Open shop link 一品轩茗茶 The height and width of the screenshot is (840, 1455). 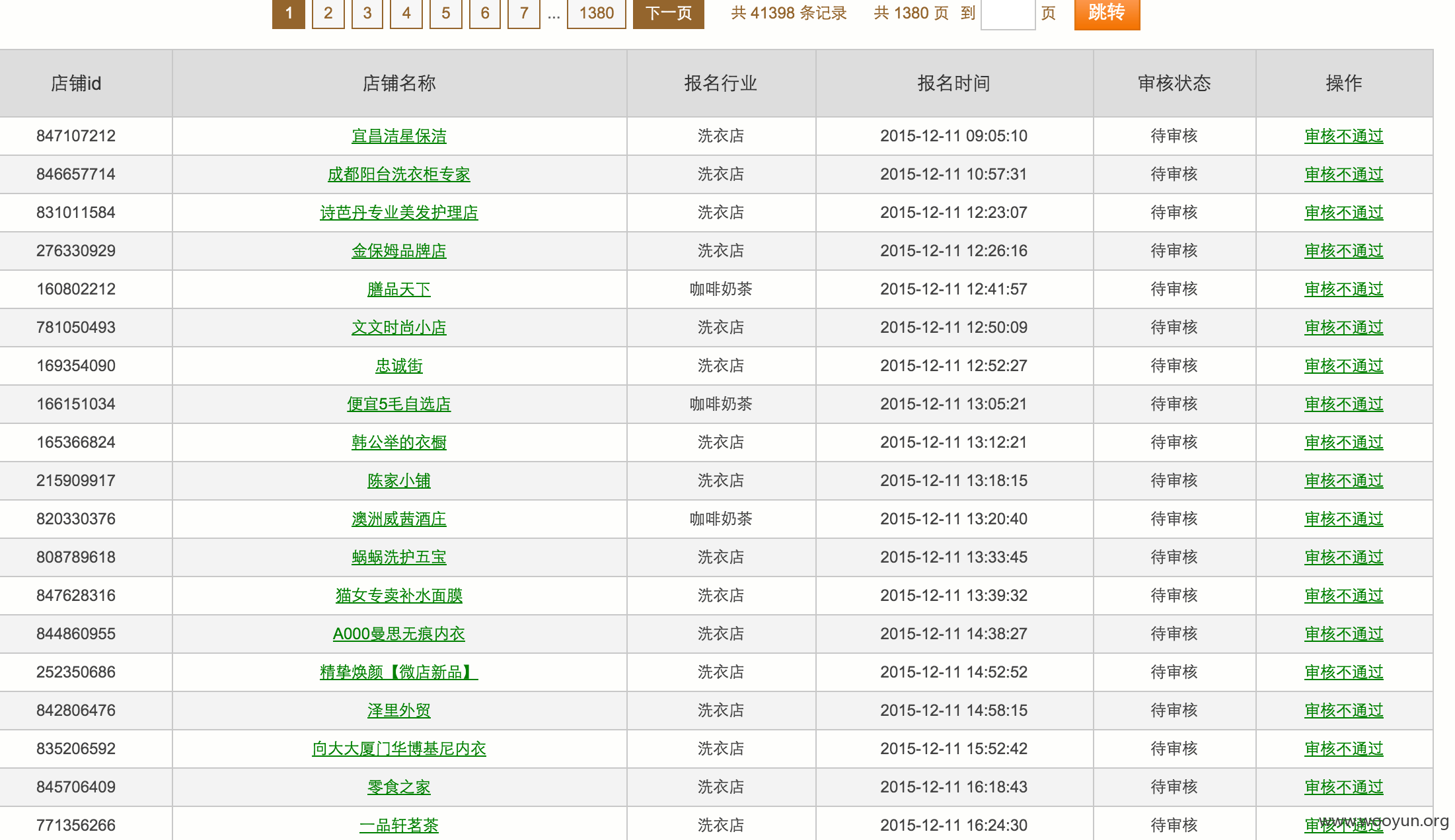coord(399,825)
